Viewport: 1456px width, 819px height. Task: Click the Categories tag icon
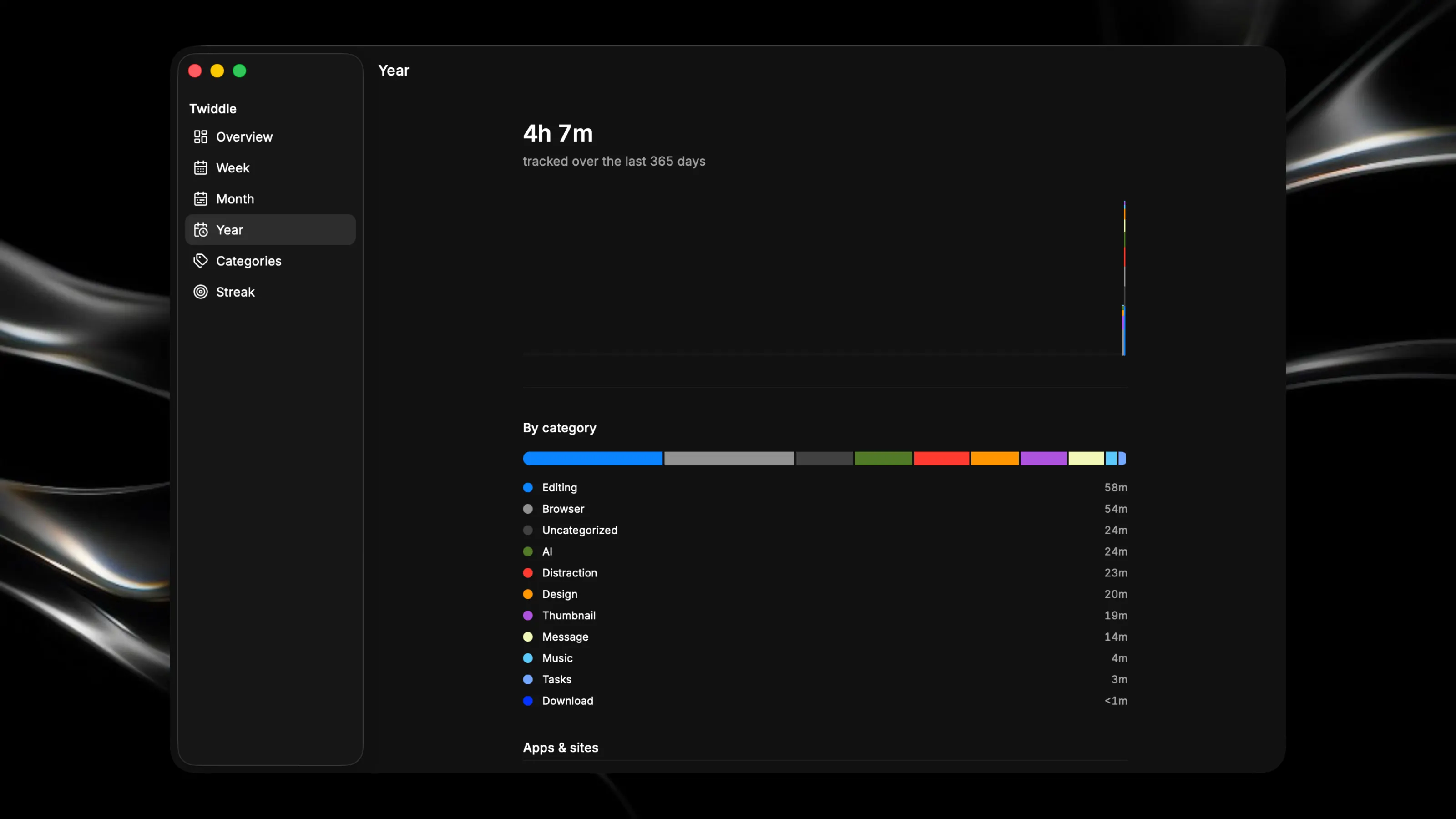point(201,261)
